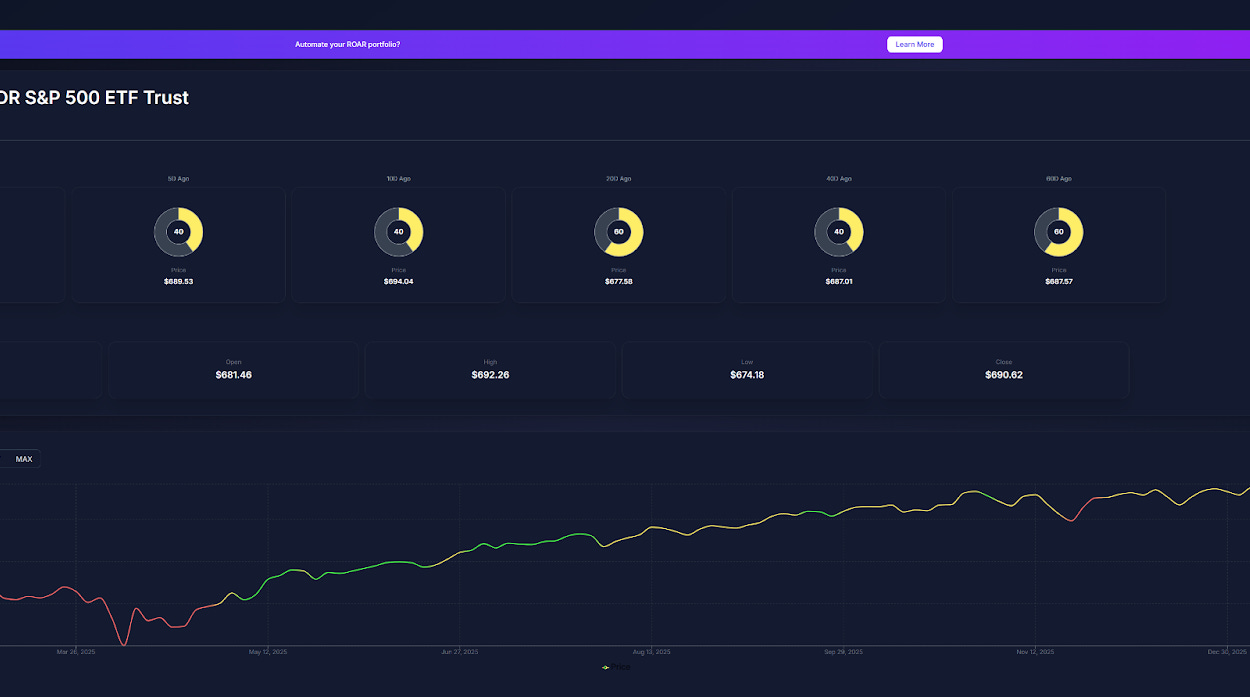Select the MAX chart range button

pyautogui.click(x=24, y=459)
